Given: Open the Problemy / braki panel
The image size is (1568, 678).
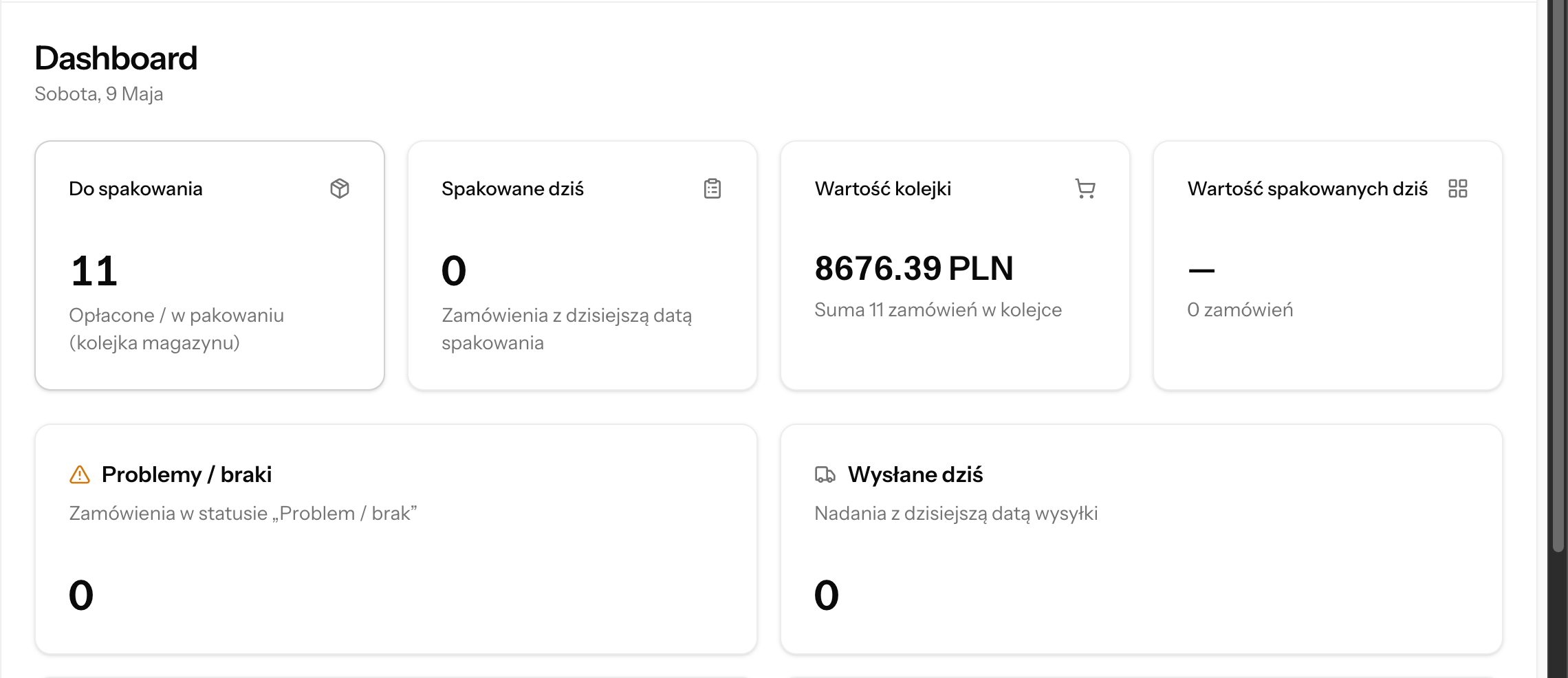Looking at the screenshot, I should pyautogui.click(x=396, y=539).
